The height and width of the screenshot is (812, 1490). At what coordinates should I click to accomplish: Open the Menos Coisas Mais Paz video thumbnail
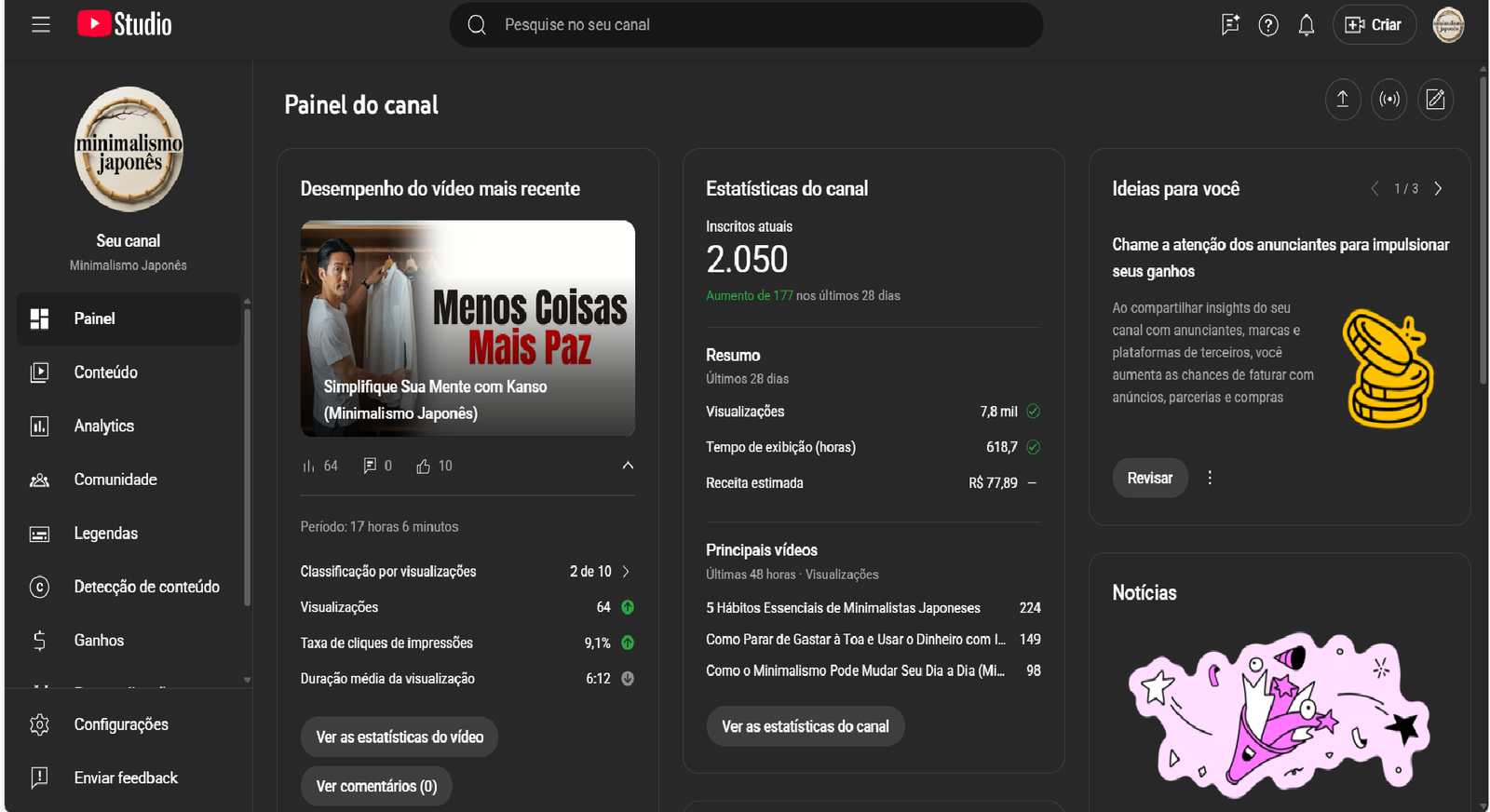tap(467, 328)
